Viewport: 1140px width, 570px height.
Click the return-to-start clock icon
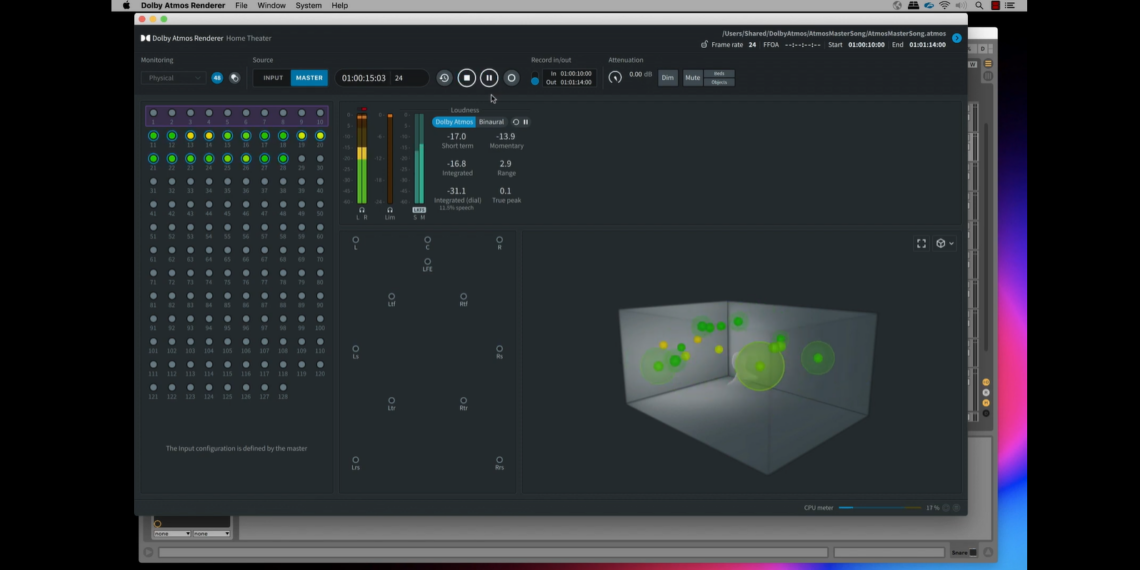point(444,78)
